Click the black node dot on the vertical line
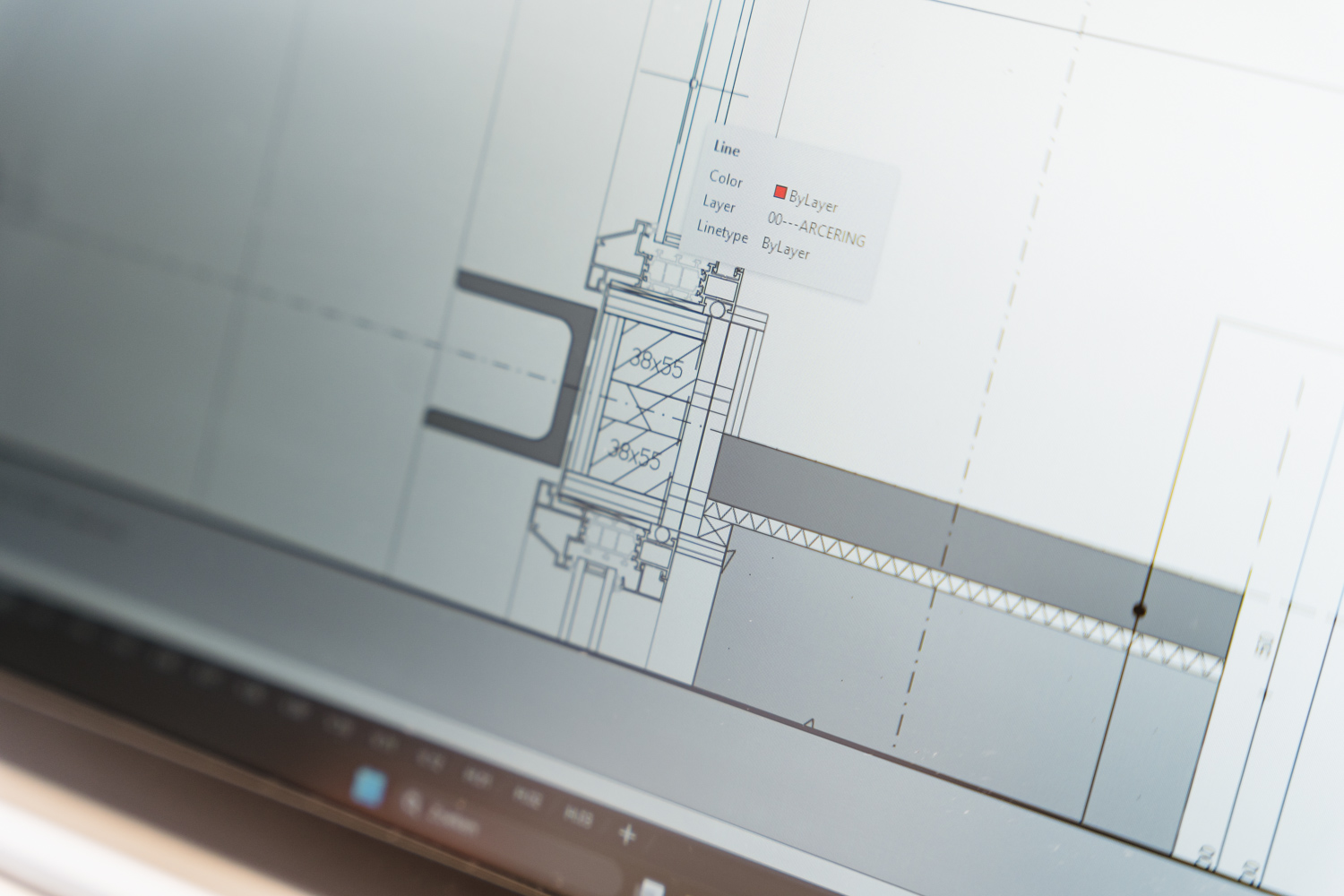Screen dimensions: 1344x896 [x=1140, y=610]
